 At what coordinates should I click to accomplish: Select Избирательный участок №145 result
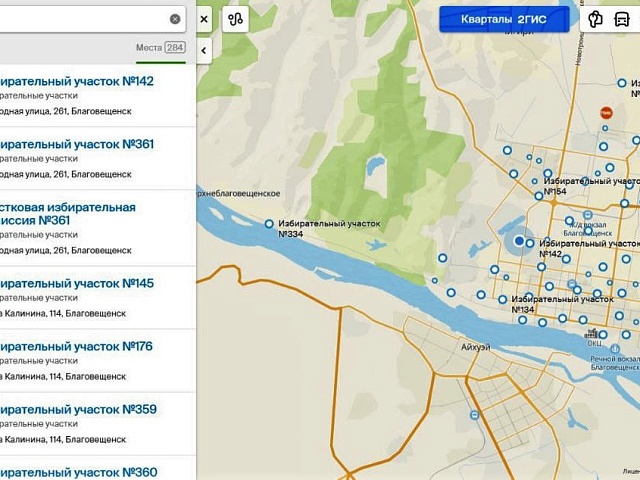[76, 283]
